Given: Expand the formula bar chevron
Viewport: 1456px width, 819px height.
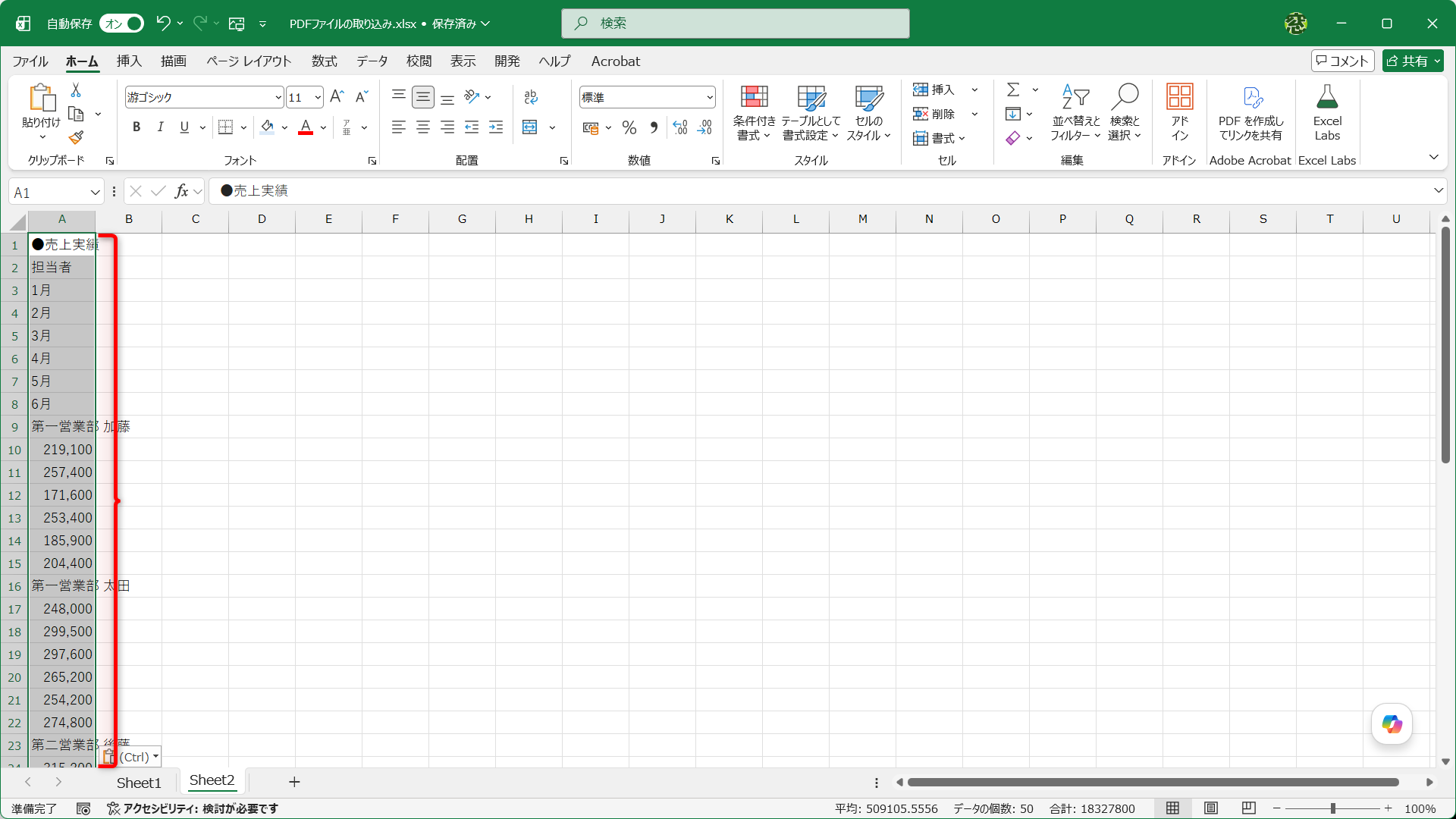Looking at the screenshot, I should pos(1438,190).
